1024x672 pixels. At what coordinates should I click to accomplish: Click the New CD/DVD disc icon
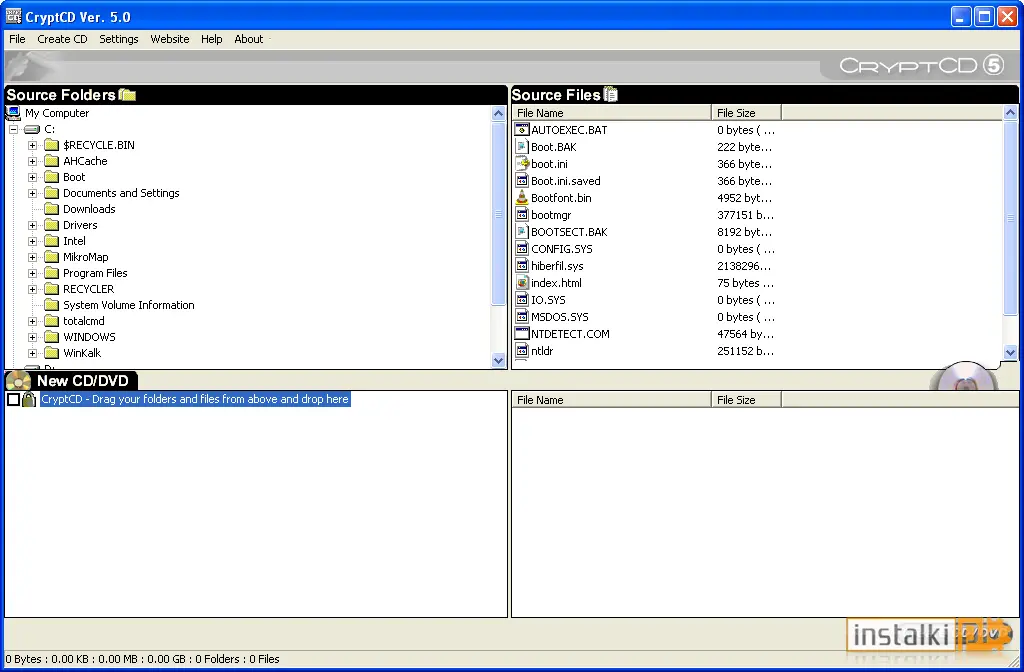(18, 381)
